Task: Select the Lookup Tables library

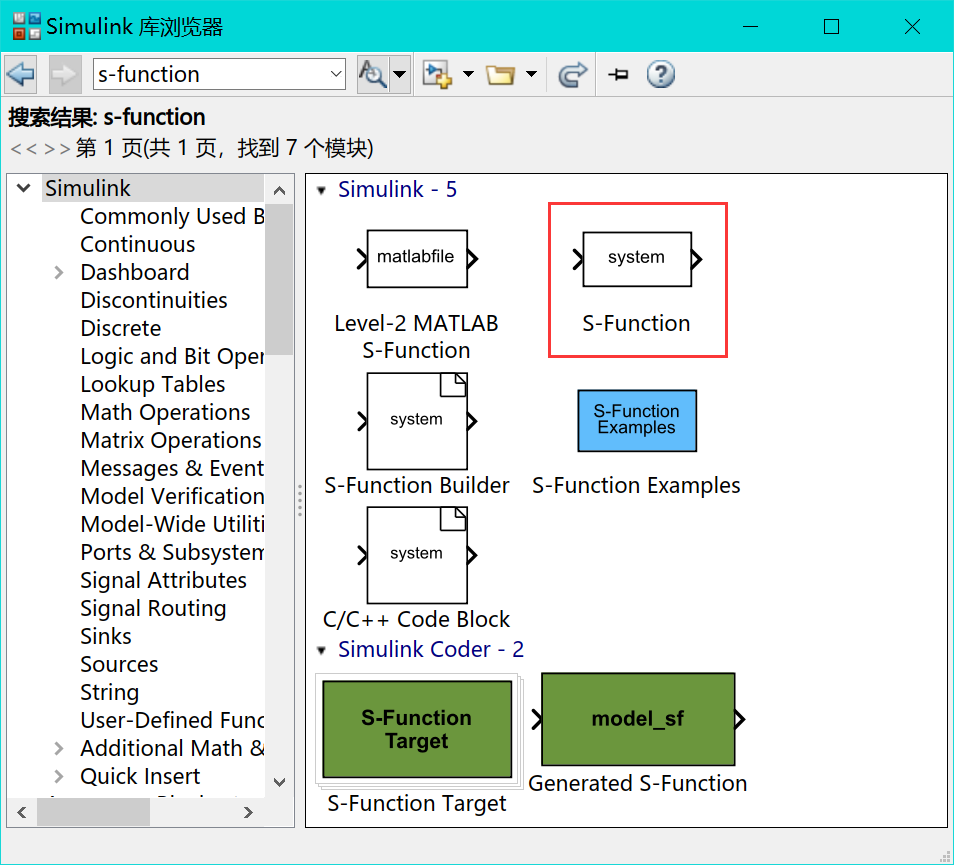Action: pyautogui.click(x=153, y=384)
